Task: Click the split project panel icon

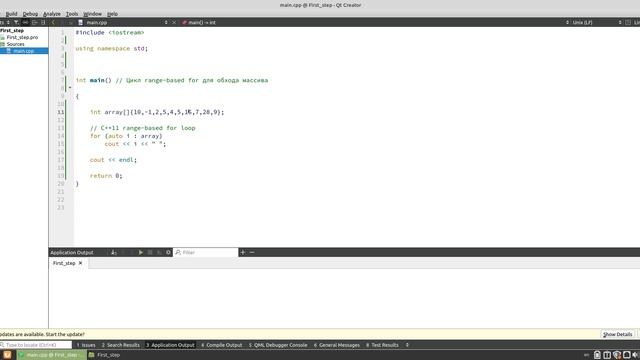Action: 43,22
